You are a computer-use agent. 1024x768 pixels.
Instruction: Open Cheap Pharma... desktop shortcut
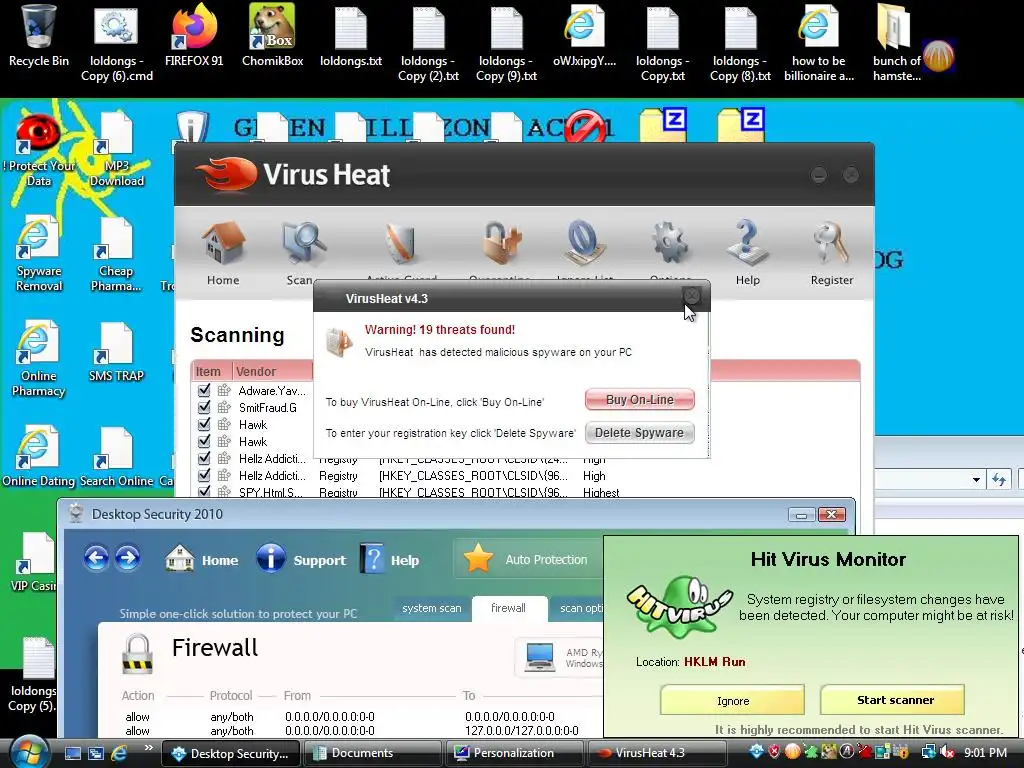pyautogui.click(x=116, y=256)
